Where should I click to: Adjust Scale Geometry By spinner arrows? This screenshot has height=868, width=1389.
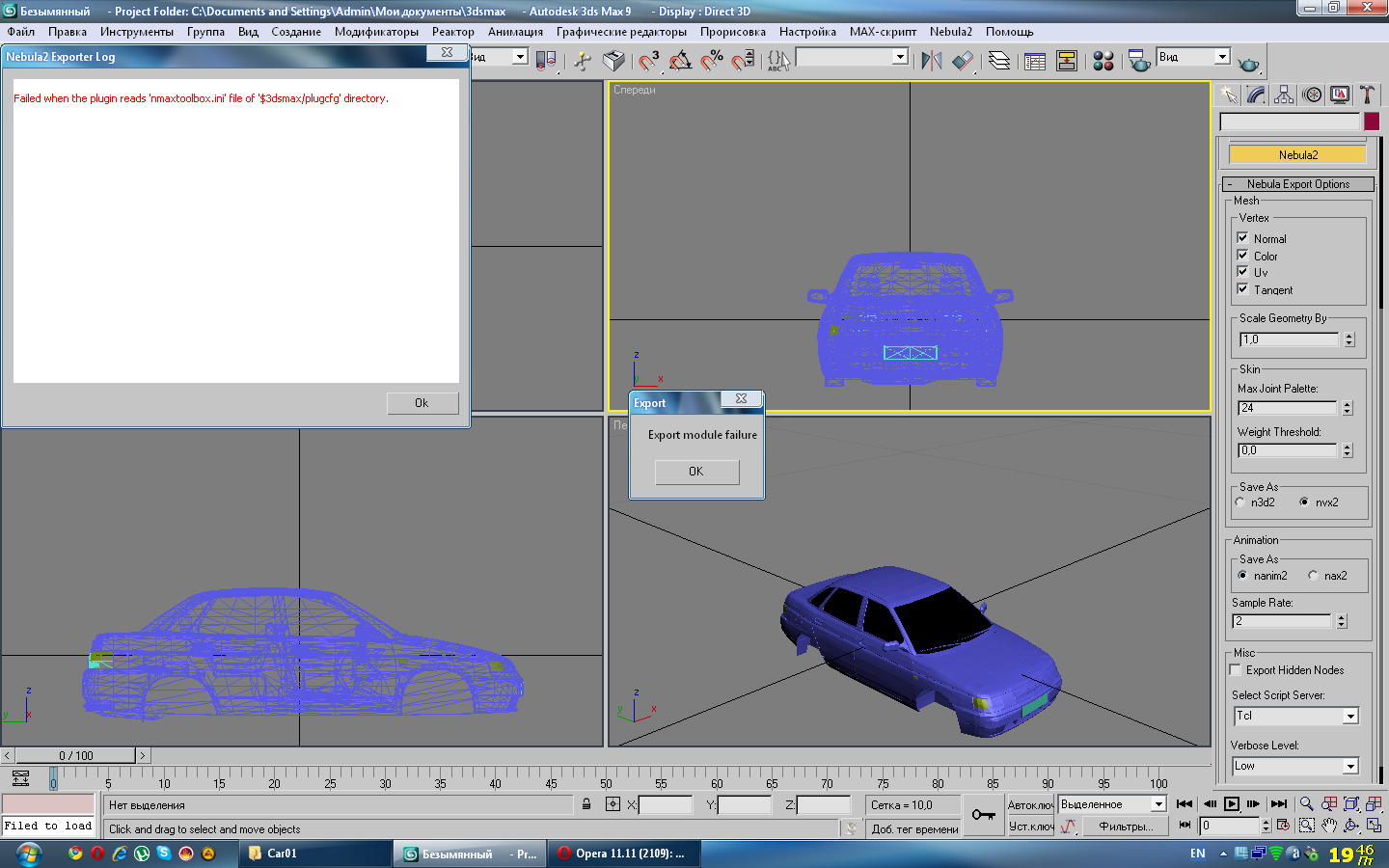pos(1349,339)
